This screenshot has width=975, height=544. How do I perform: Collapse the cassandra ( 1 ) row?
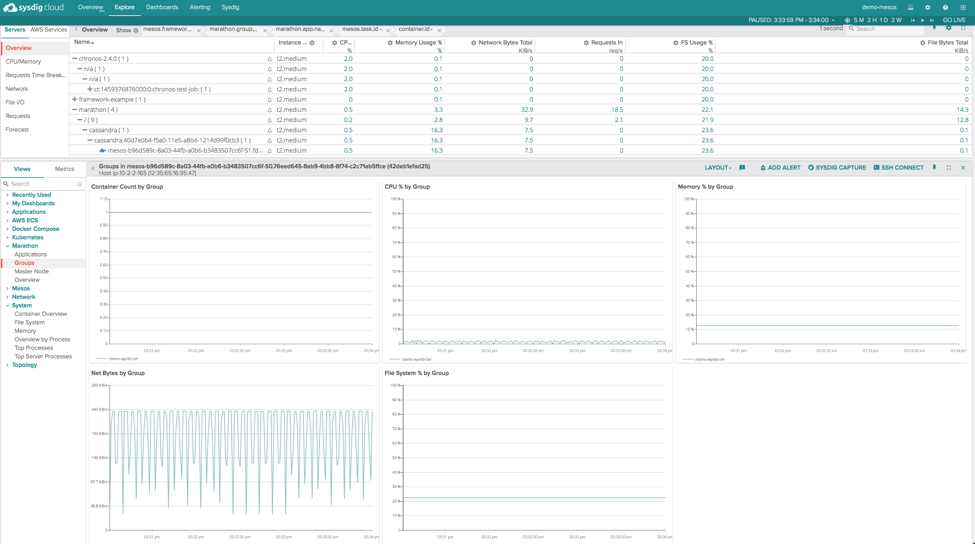85,130
